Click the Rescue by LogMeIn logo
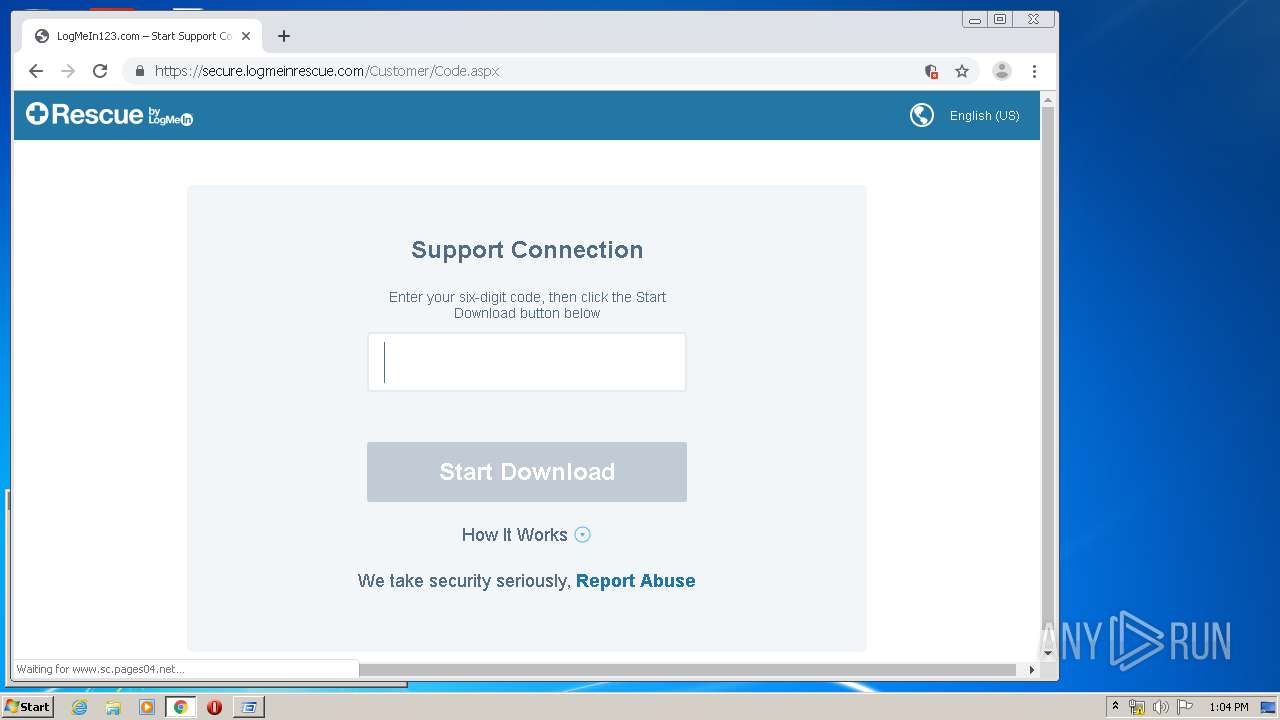The image size is (1280, 720). point(109,115)
